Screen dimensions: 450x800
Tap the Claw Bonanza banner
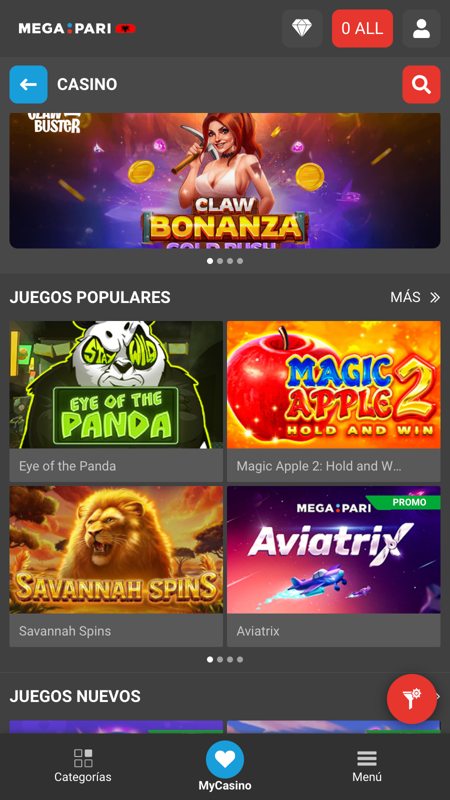(x=225, y=181)
